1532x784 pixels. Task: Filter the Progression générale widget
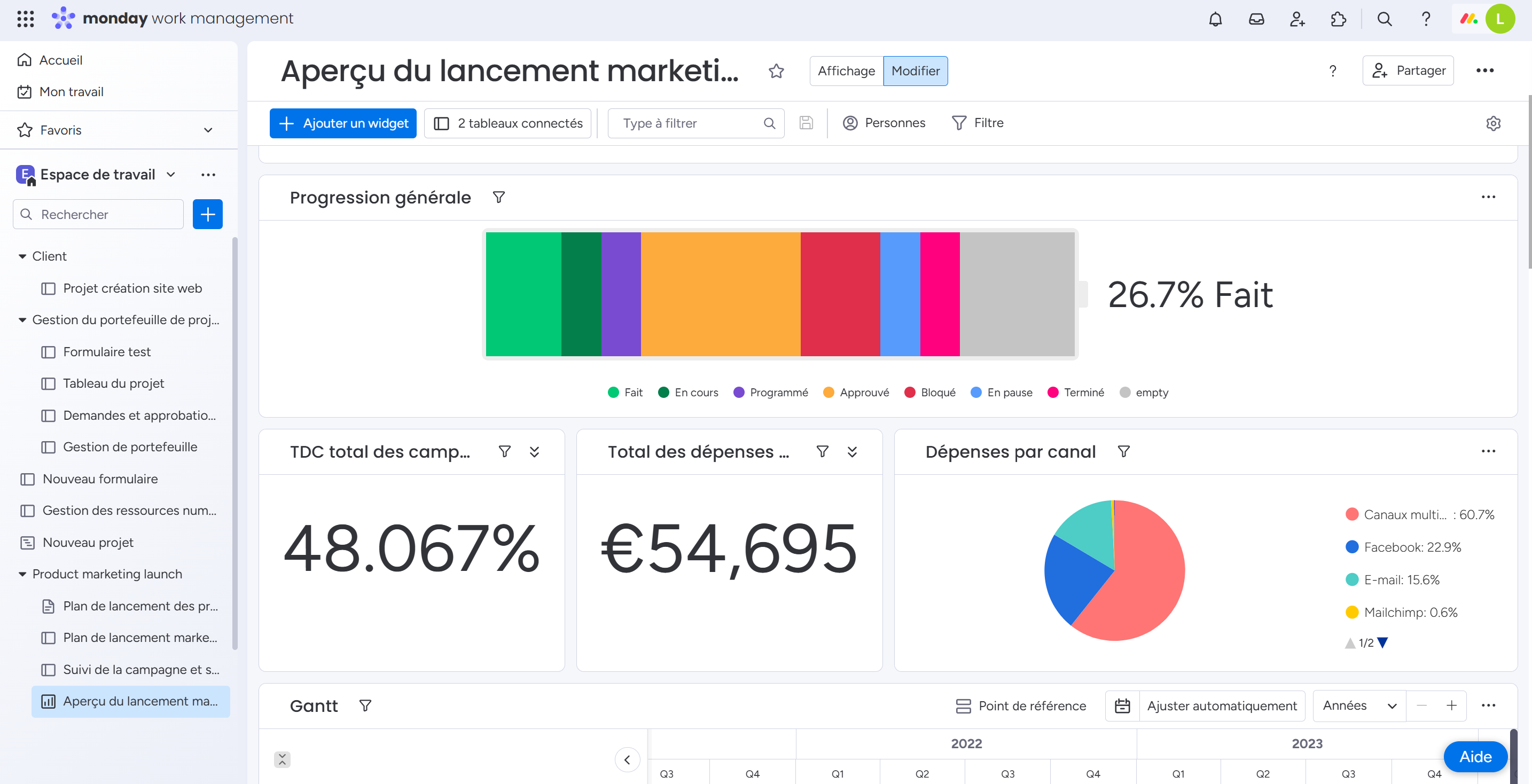pos(499,198)
